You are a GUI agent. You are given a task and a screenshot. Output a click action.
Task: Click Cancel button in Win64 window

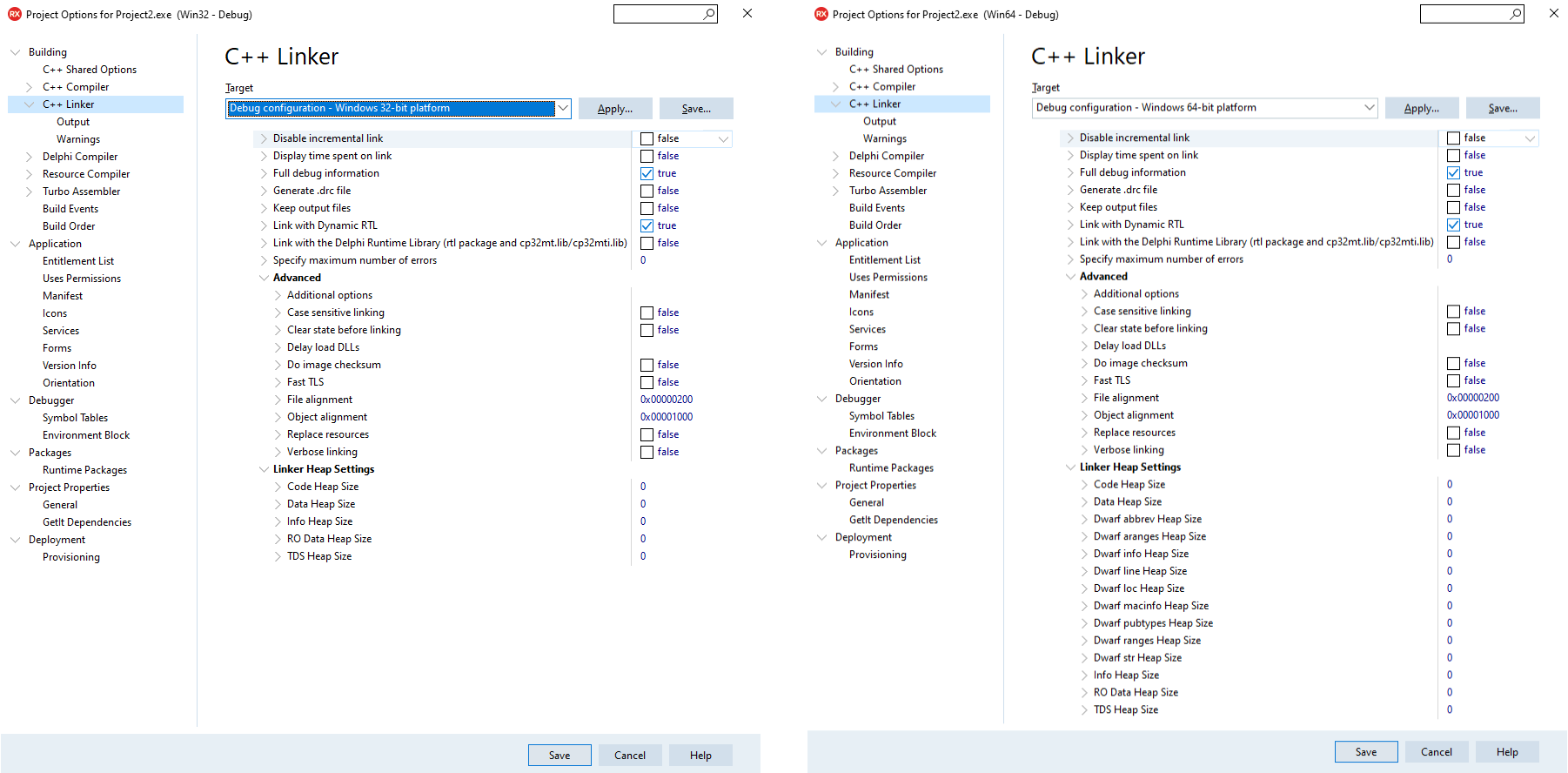click(1437, 752)
